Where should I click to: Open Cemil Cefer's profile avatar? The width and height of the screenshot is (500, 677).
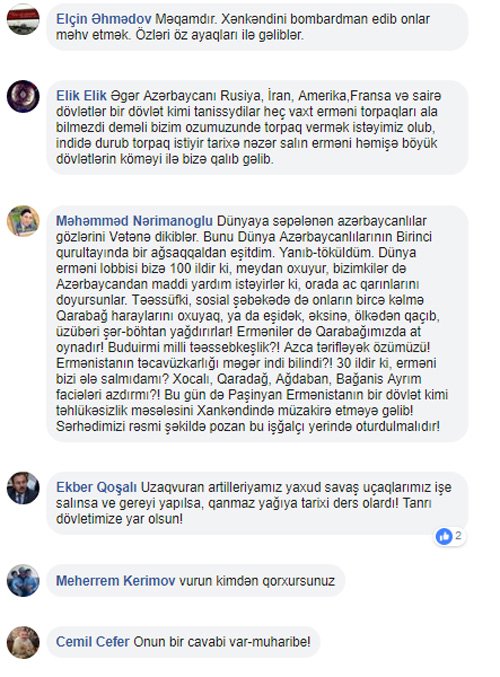(23, 642)
